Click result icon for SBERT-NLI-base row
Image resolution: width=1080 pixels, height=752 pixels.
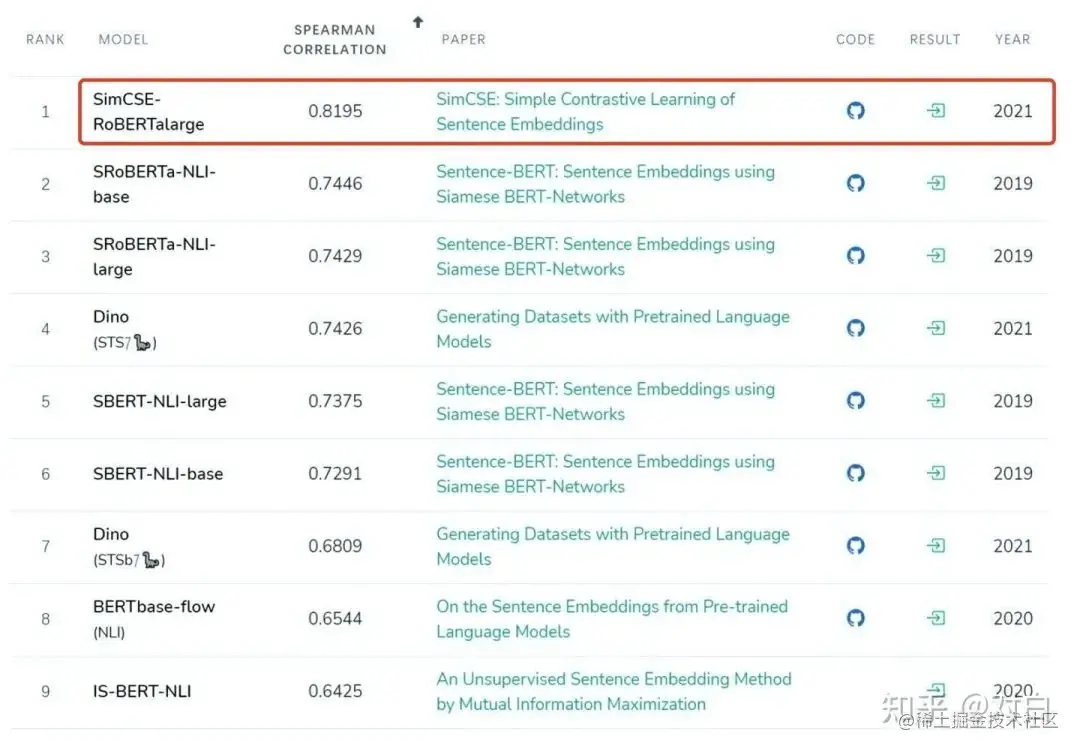(x=935, y=473)
